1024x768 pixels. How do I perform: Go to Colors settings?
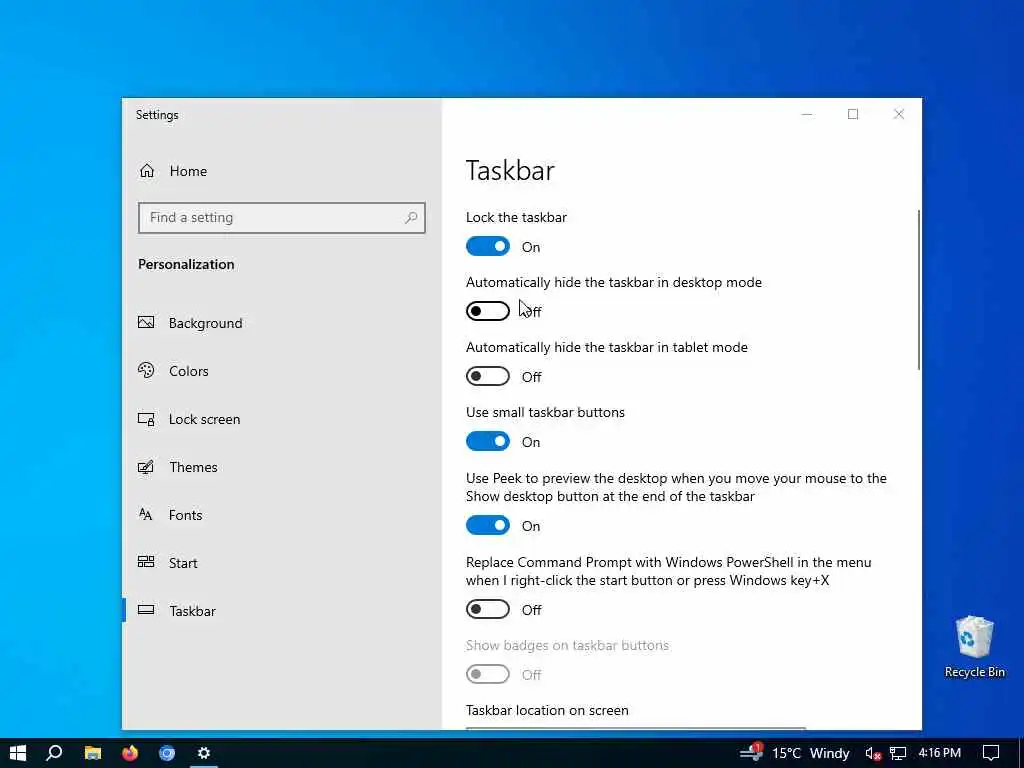(189, 371)
